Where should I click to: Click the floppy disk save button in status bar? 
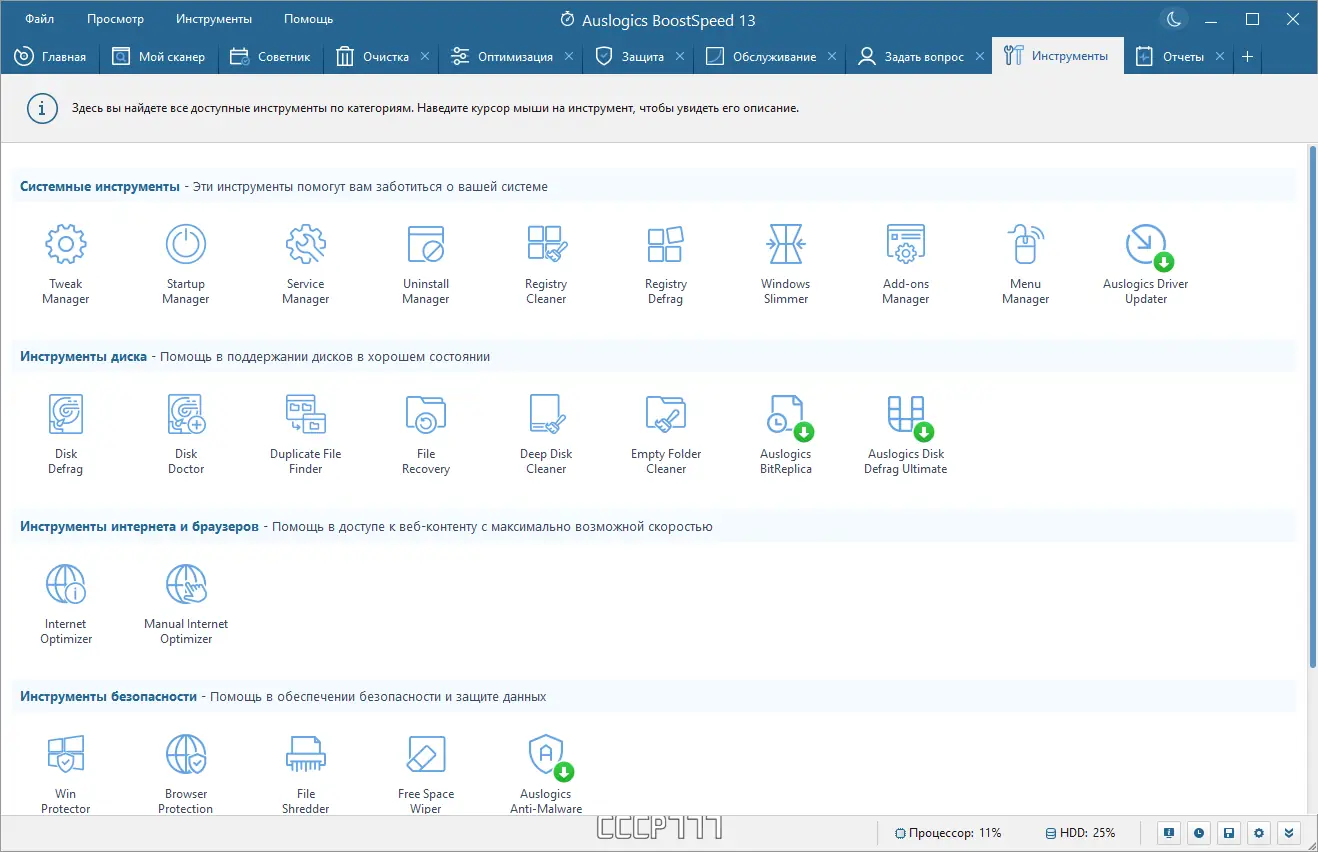point(1229,832)
